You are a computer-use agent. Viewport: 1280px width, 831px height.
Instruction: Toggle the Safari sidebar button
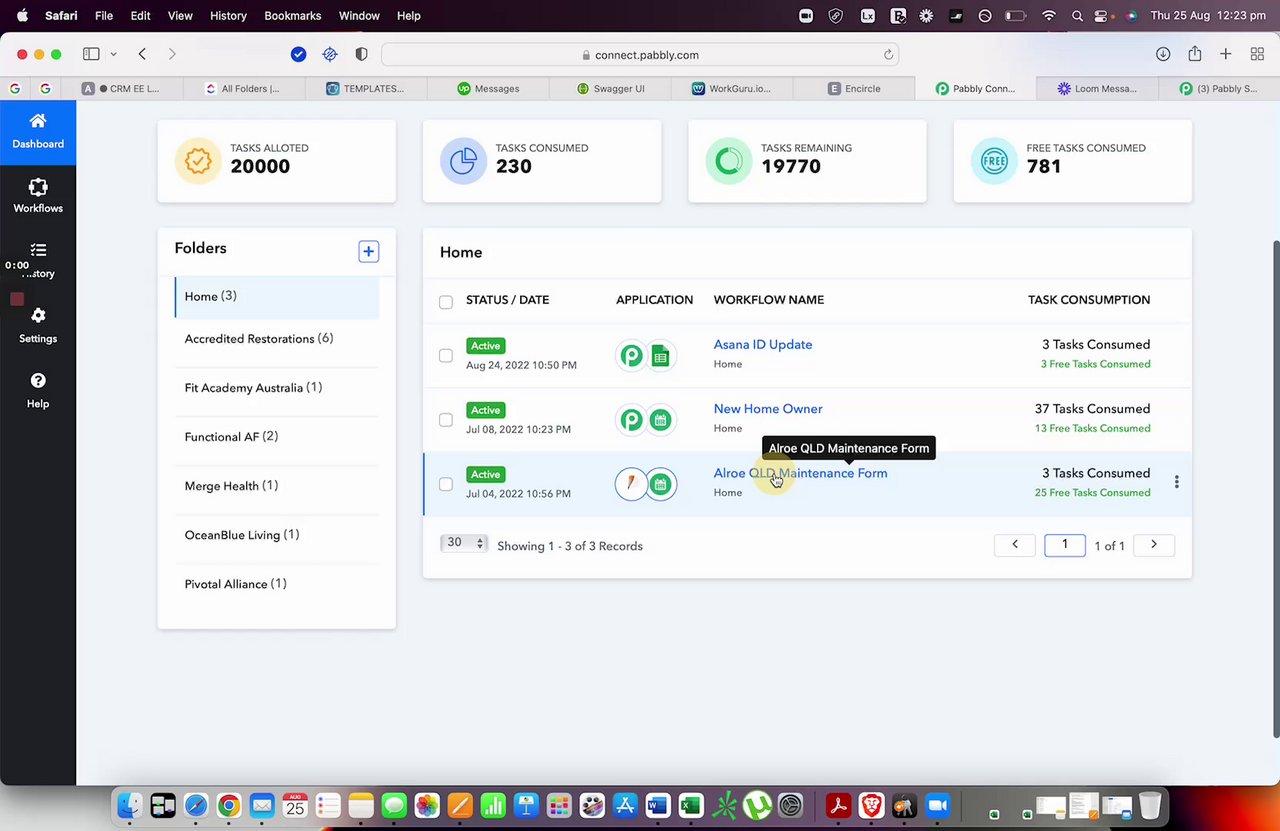tap(91, 54)
